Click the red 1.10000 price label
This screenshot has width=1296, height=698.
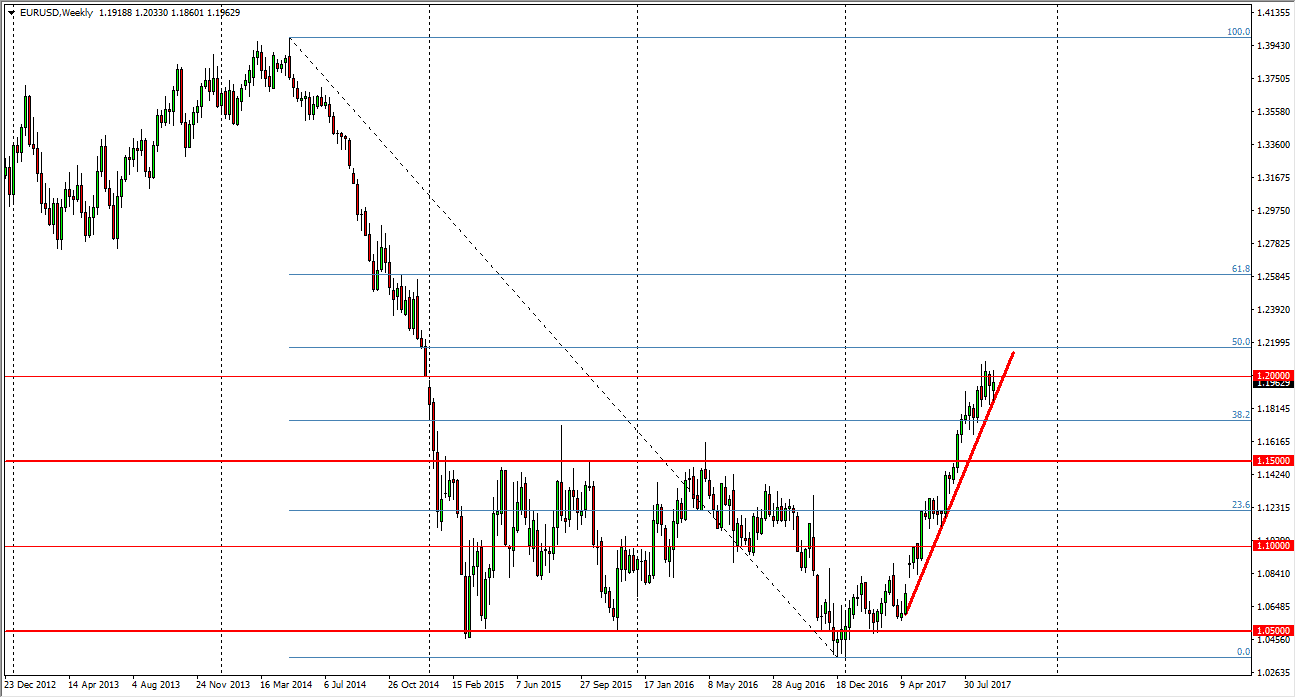pos(1273,546)
